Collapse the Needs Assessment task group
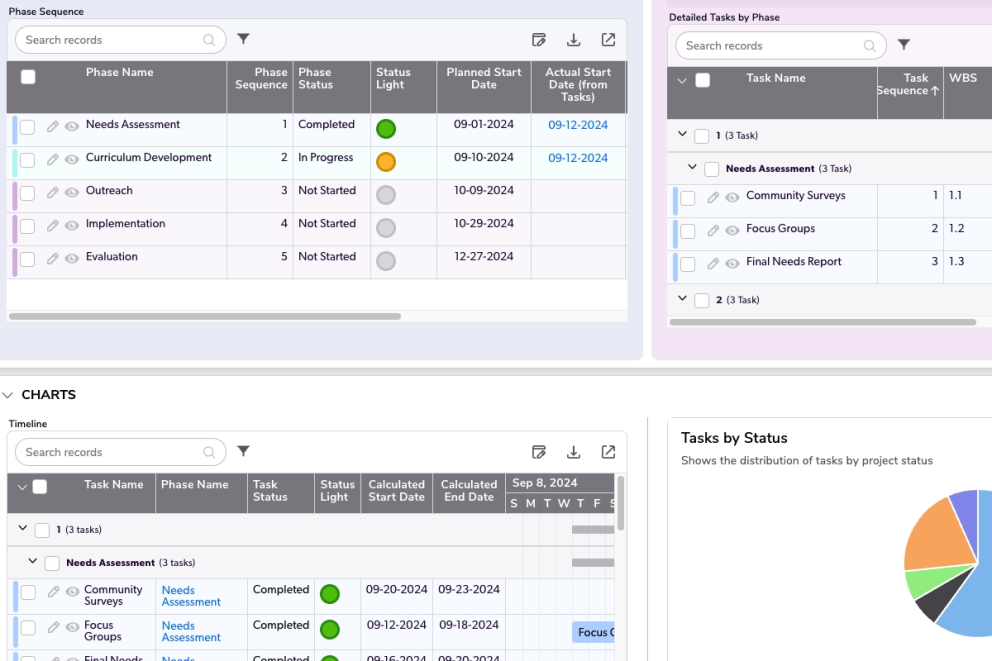Screen dimensions: 992x661 tap(691, 167)
